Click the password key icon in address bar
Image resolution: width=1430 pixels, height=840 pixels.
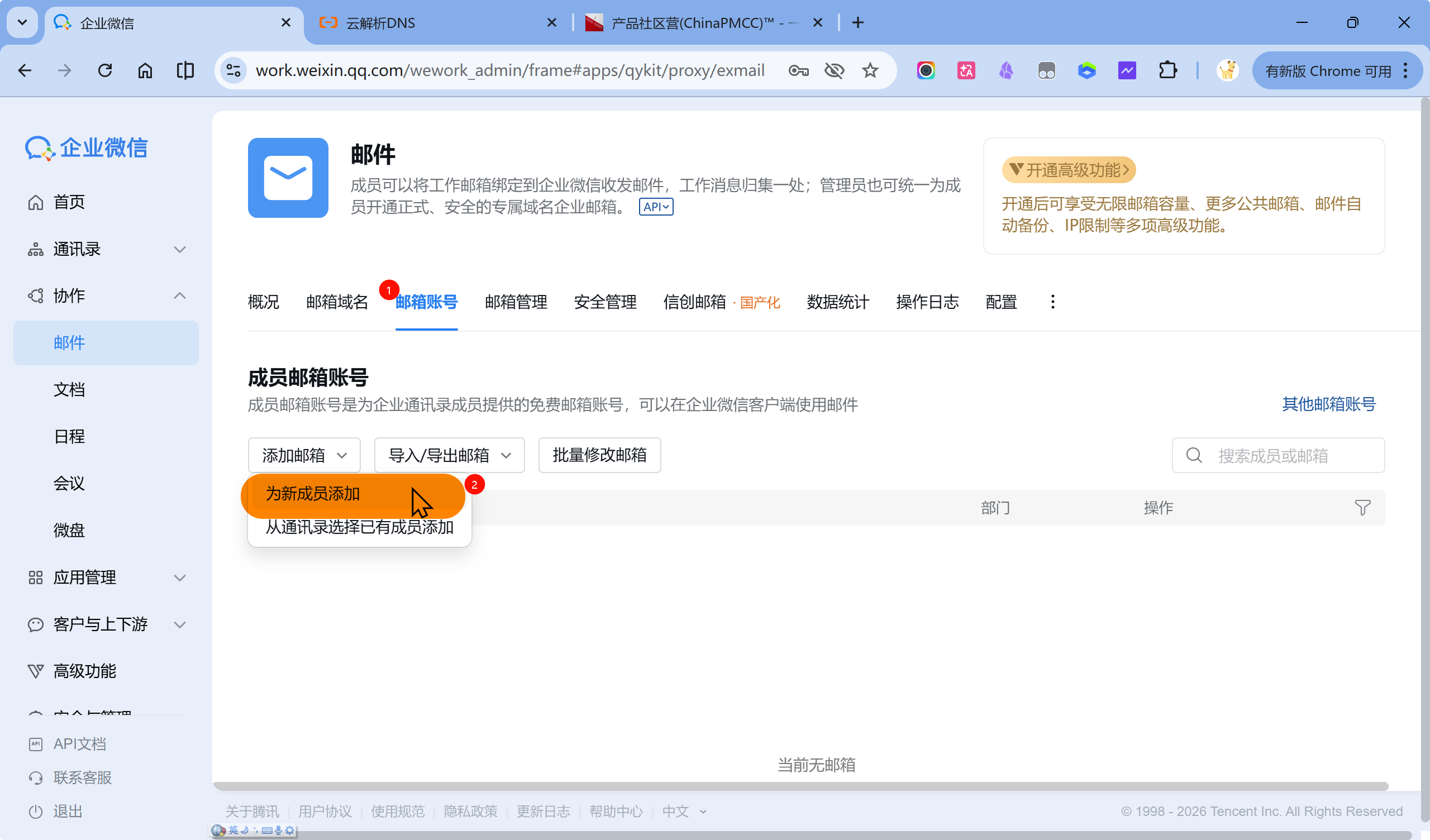click(x=798, y=70)
